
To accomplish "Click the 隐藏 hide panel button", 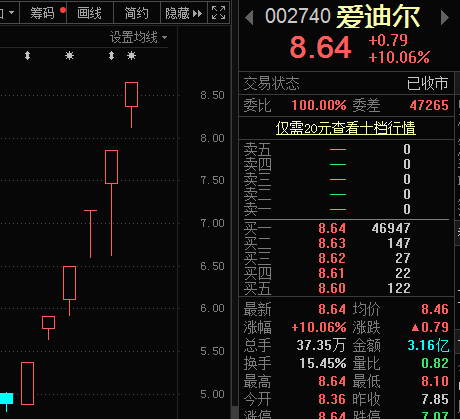I will point(184,13).
